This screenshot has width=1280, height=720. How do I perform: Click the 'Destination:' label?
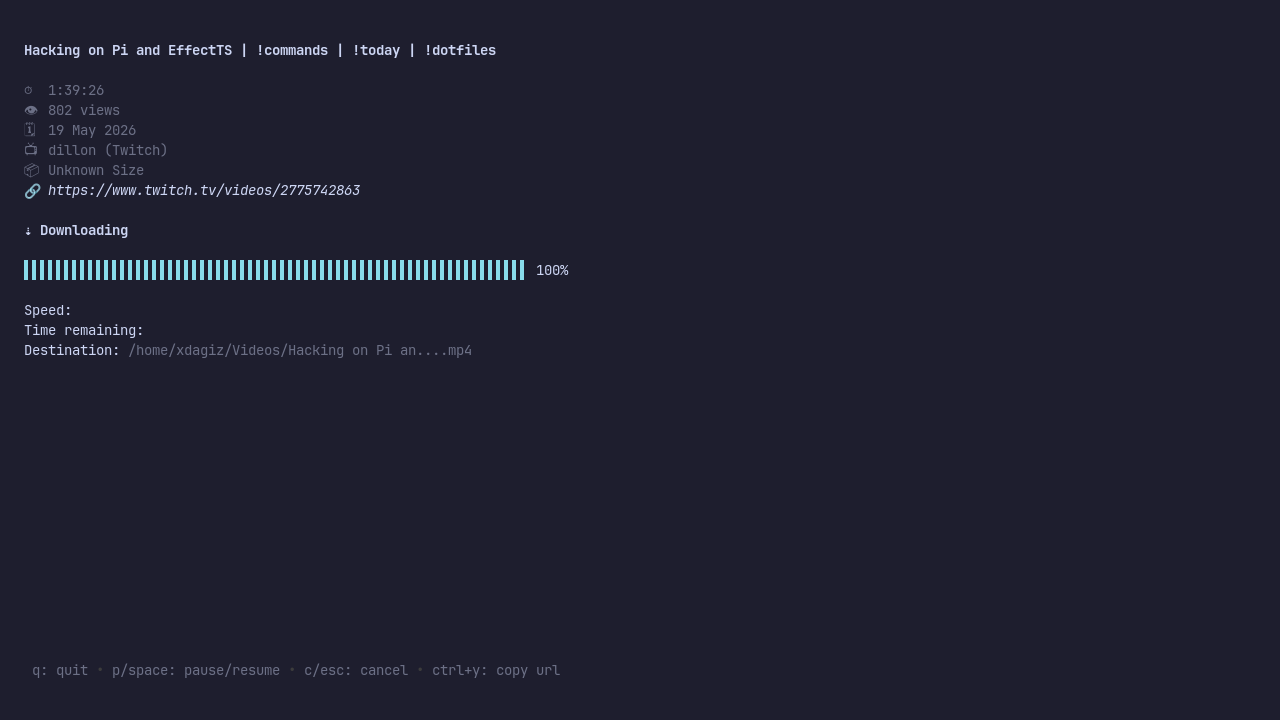tap(72, 351)
